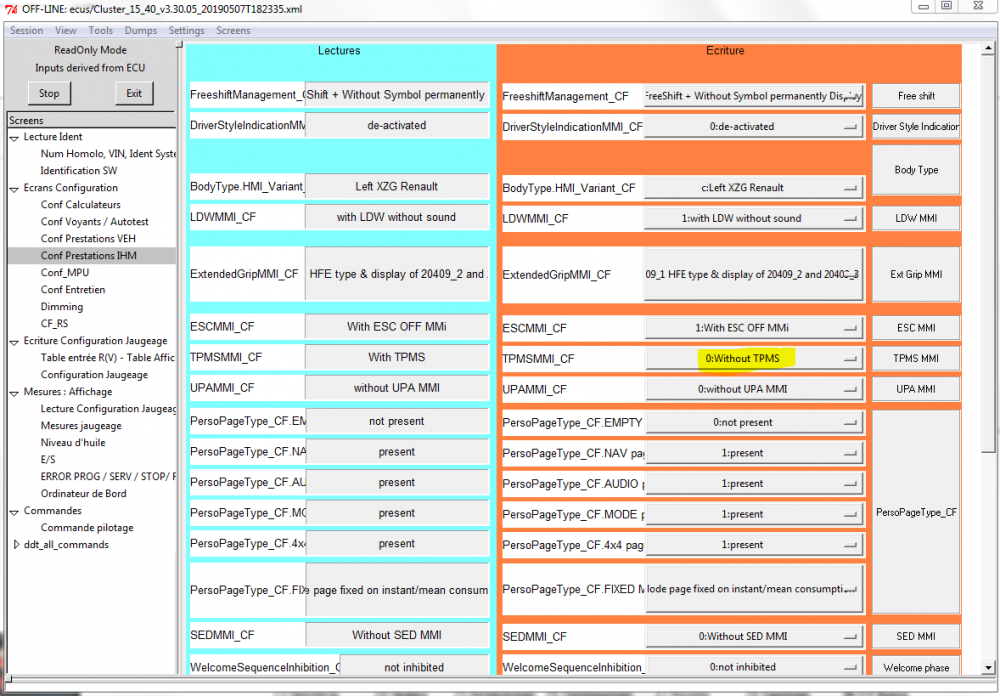Click the vertical scrollbar up arrow

[988, 48]
